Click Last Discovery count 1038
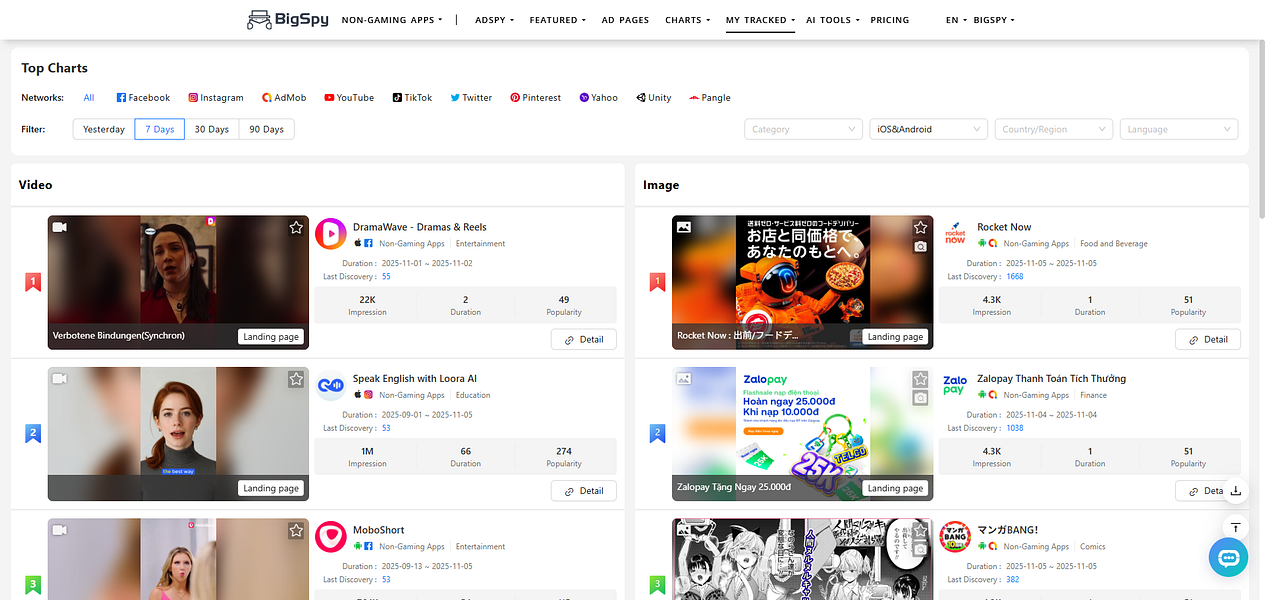This screenshot has height=600, width=1265. click(1014, 428)
